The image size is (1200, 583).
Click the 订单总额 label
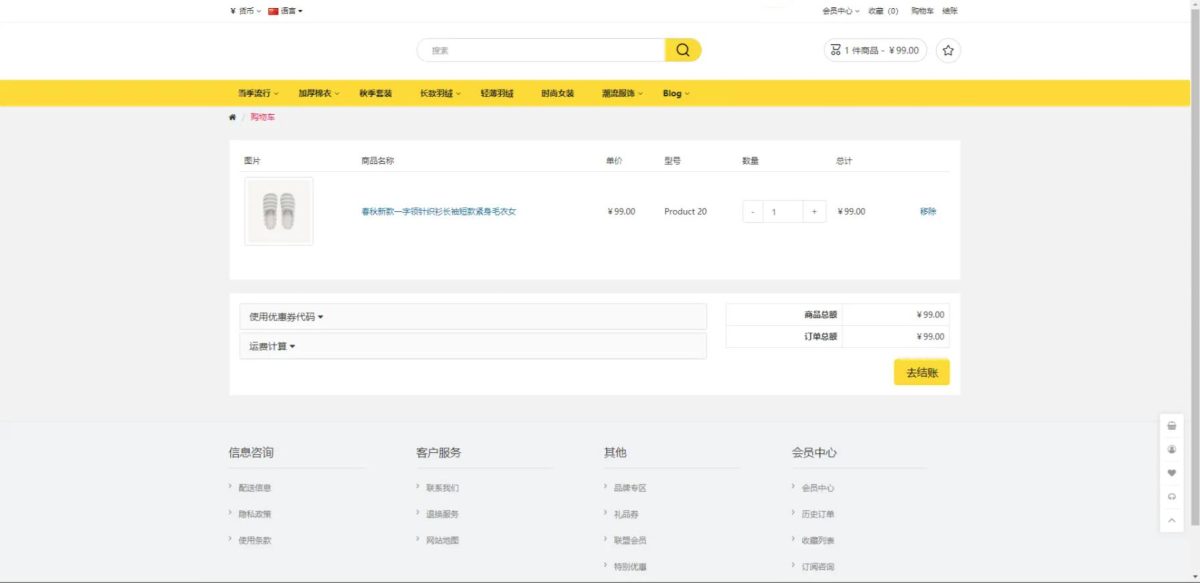click(821, 337)
